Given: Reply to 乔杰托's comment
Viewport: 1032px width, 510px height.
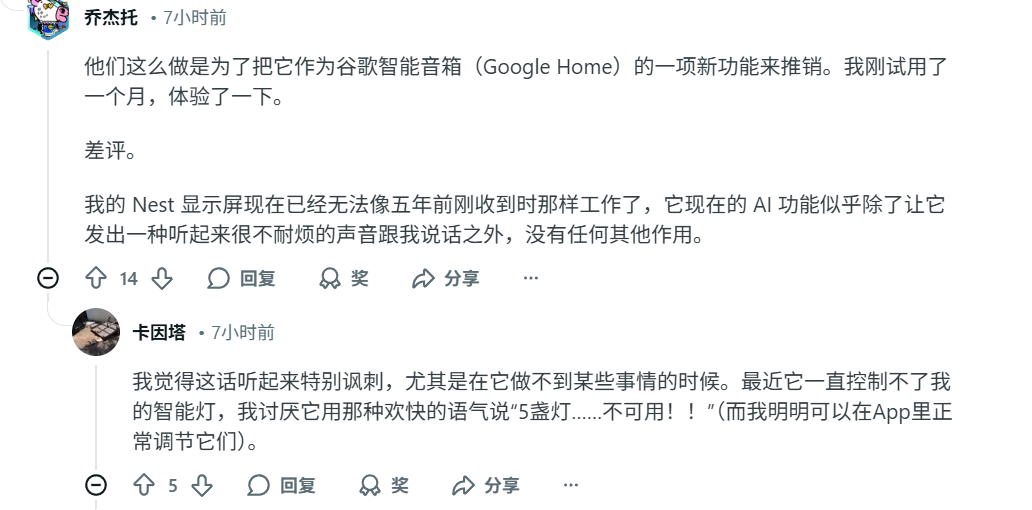Looking at the screenshot, I should (242, 278).
